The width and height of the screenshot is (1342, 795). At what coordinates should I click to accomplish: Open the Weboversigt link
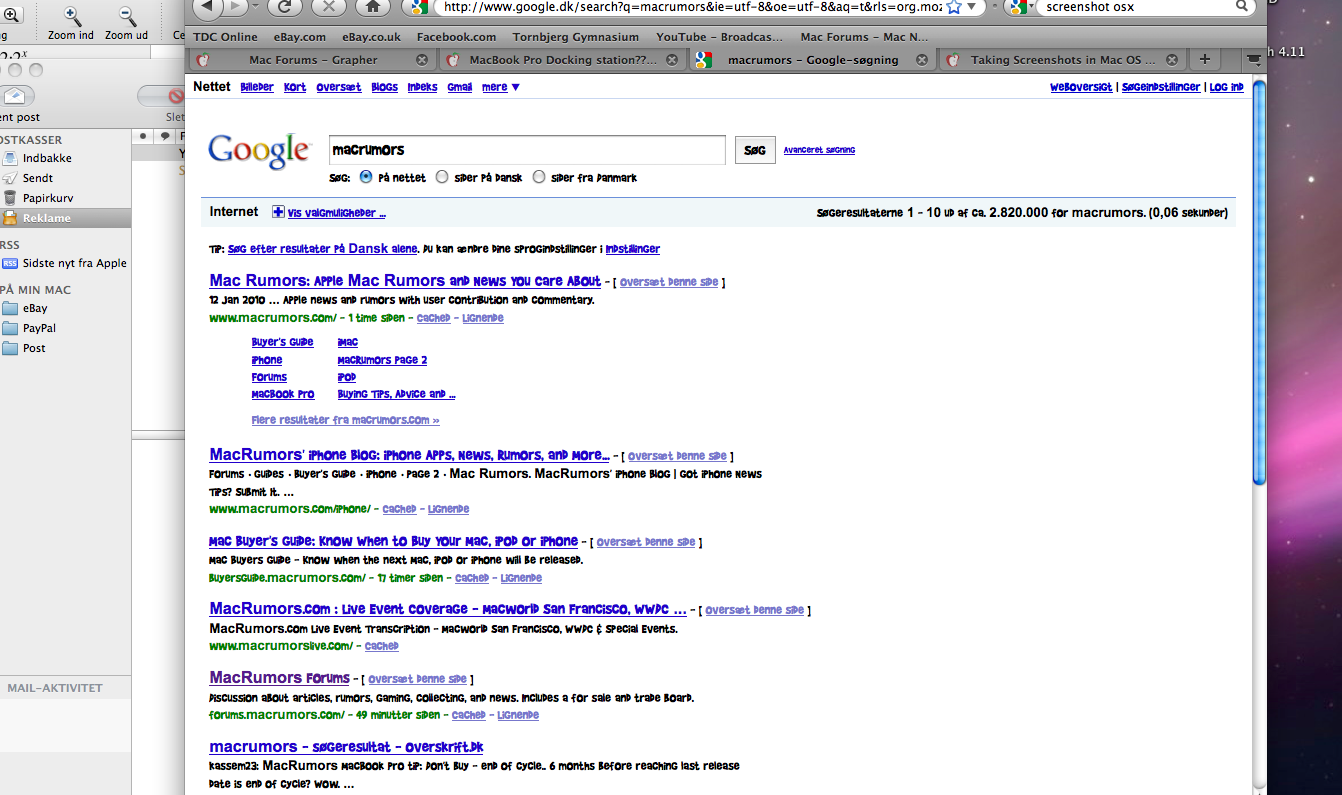(1081, 87)
